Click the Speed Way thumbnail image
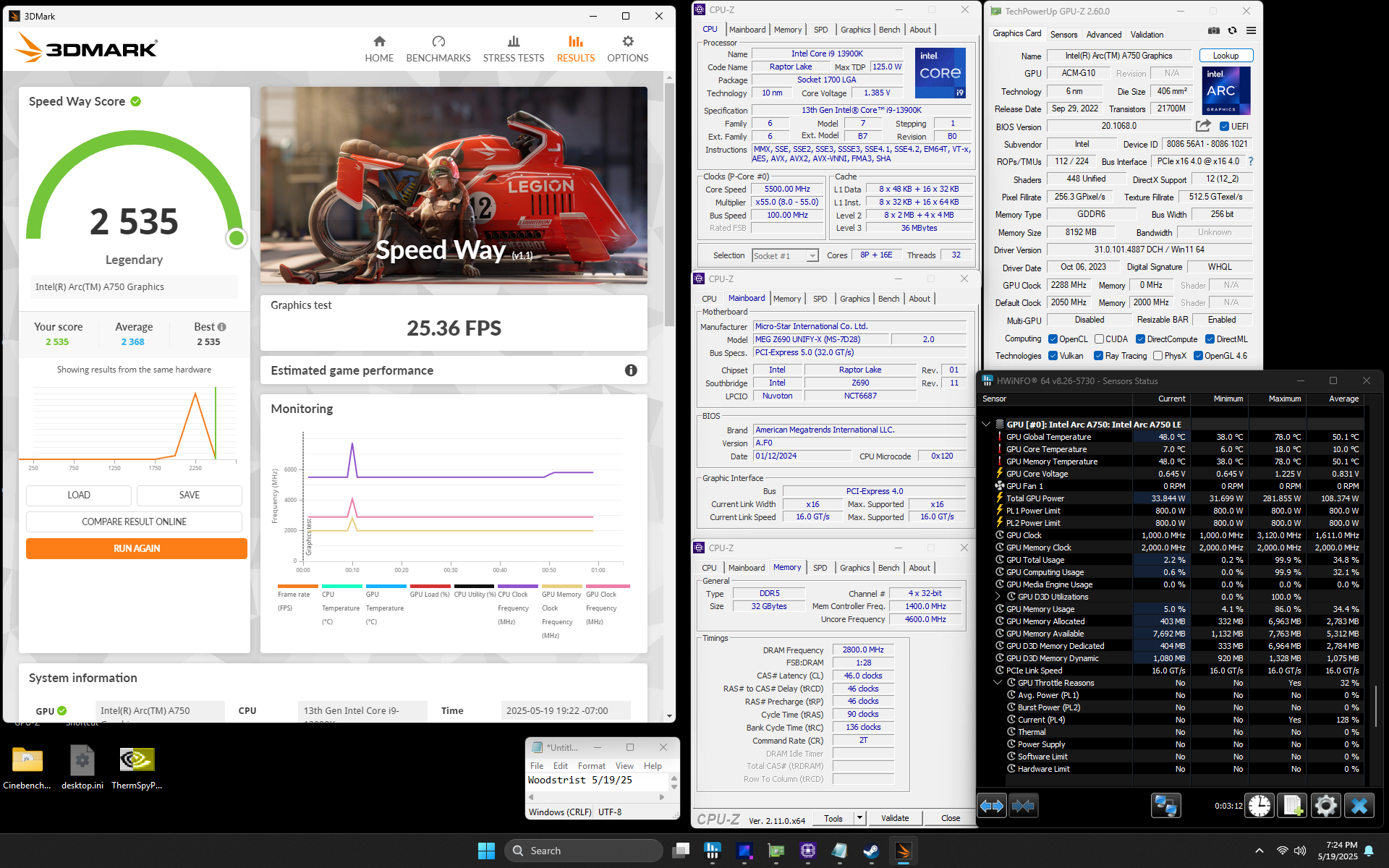The height and width of the screenshot is (868, 1389). [454, 186]
